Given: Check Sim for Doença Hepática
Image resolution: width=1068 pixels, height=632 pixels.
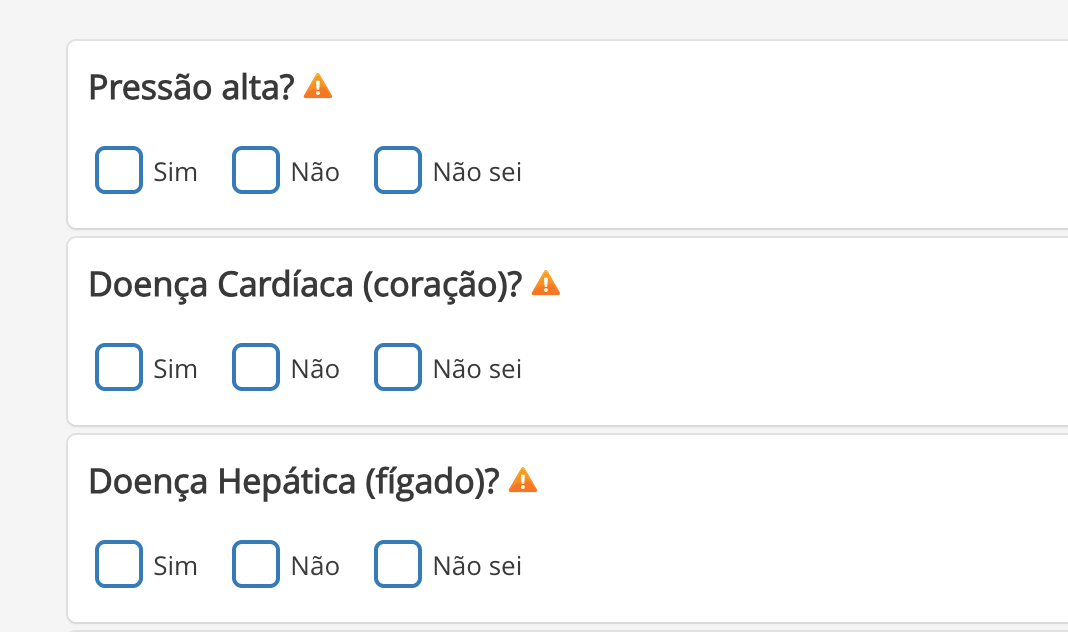Looking at the screenshot, I should pyautogui.click(x=118, y=564).
